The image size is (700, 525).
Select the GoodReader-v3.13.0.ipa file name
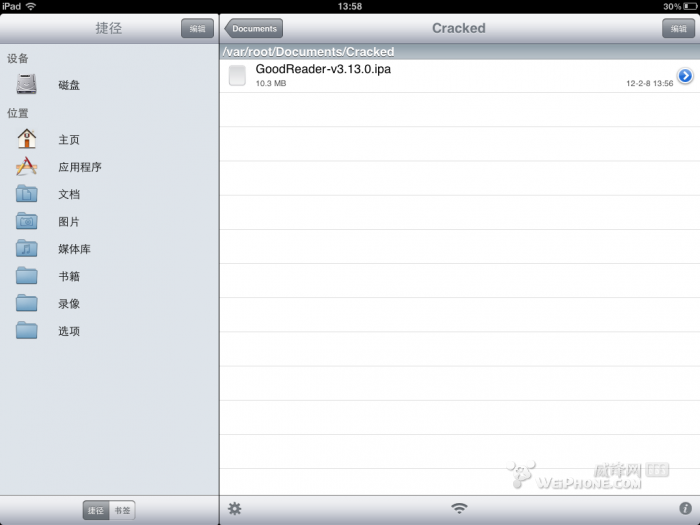pos(323,69)
